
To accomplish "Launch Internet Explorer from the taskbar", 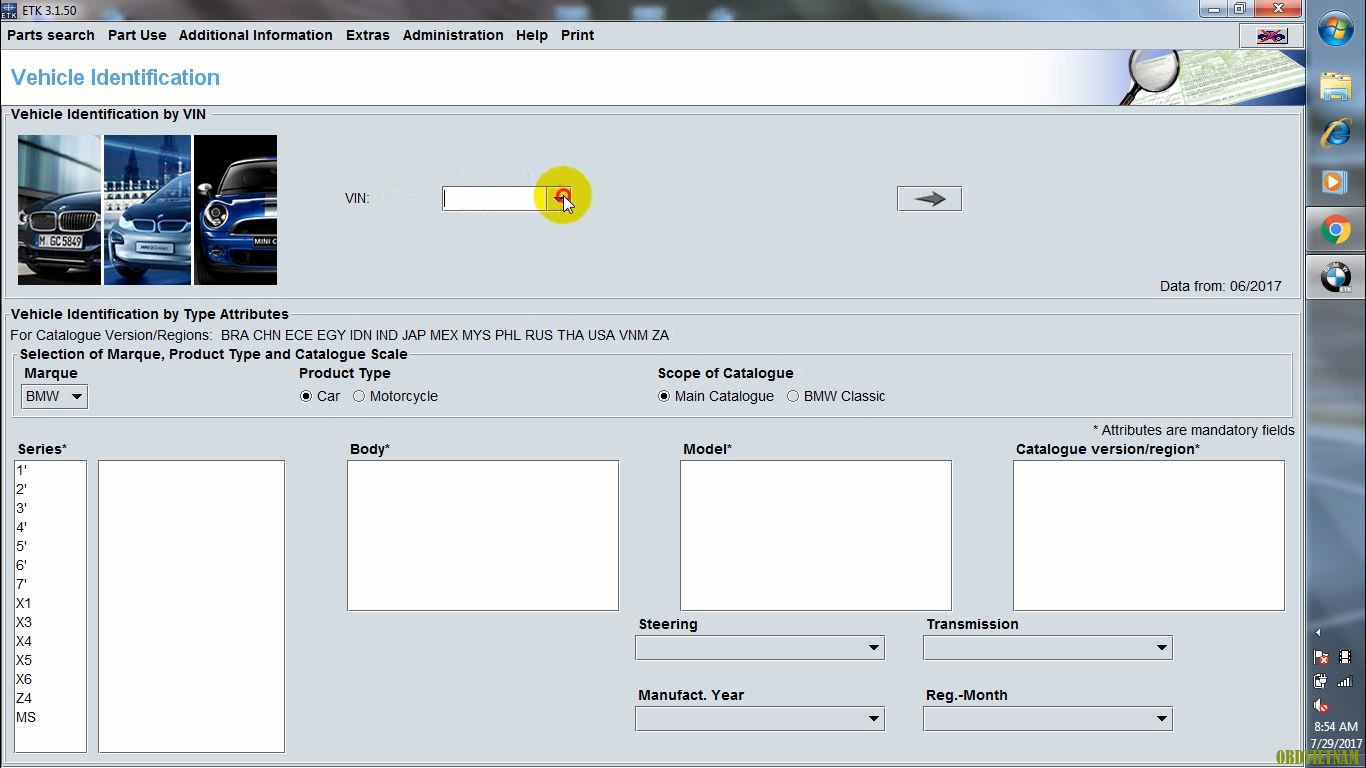I will coord(1336,134).
